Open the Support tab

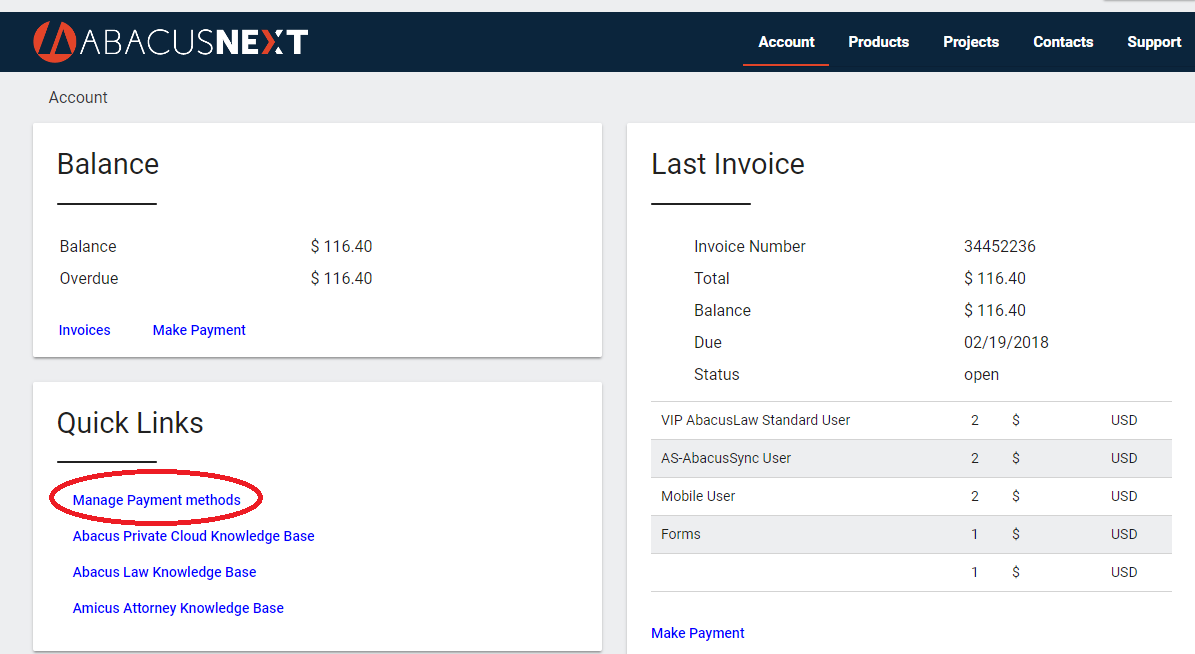coord(1154,42)
